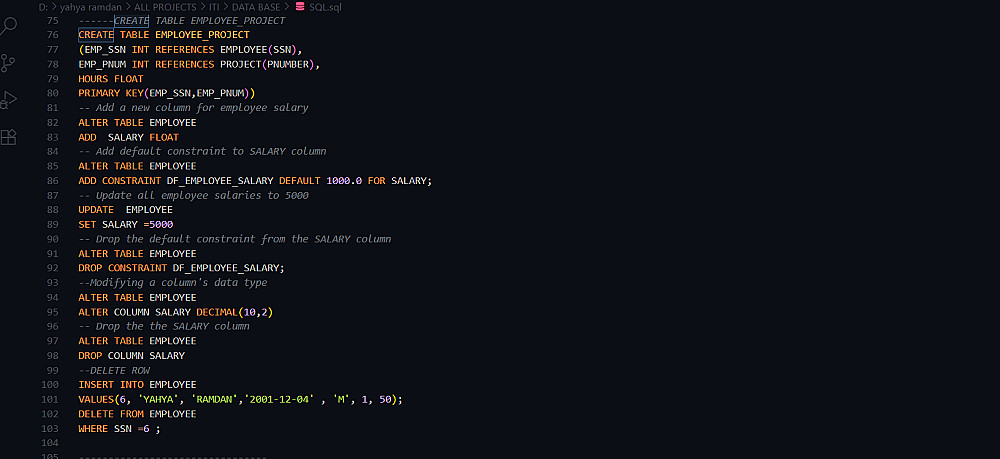
Task: Click 'PRIMARY KEY(EMP_SSN,EMP_PNUM)' text
Action: [166, 93]
